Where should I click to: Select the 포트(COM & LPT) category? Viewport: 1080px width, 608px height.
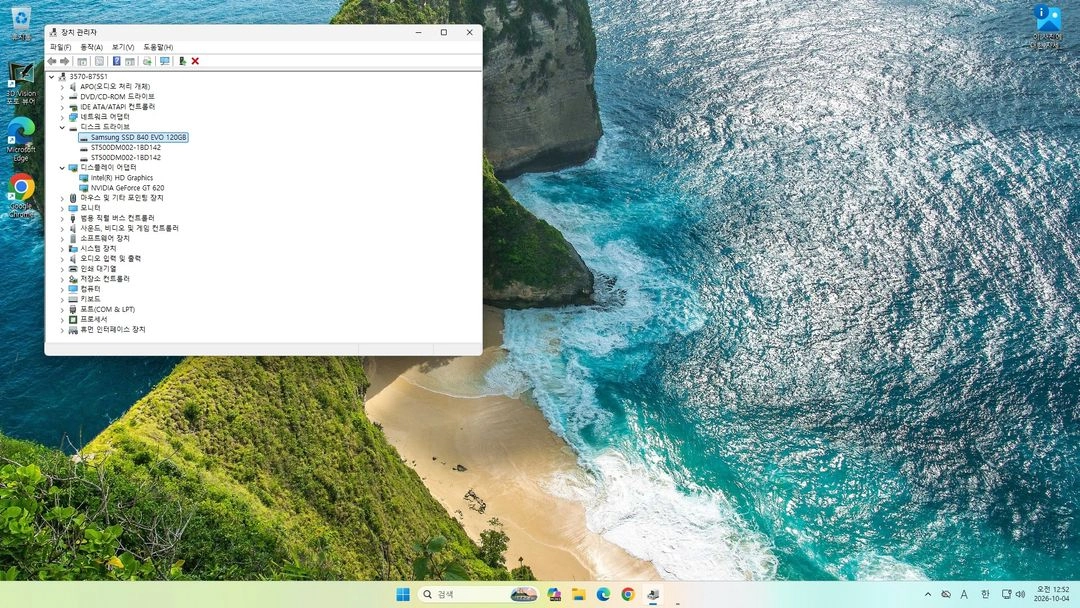click(107, 309)
